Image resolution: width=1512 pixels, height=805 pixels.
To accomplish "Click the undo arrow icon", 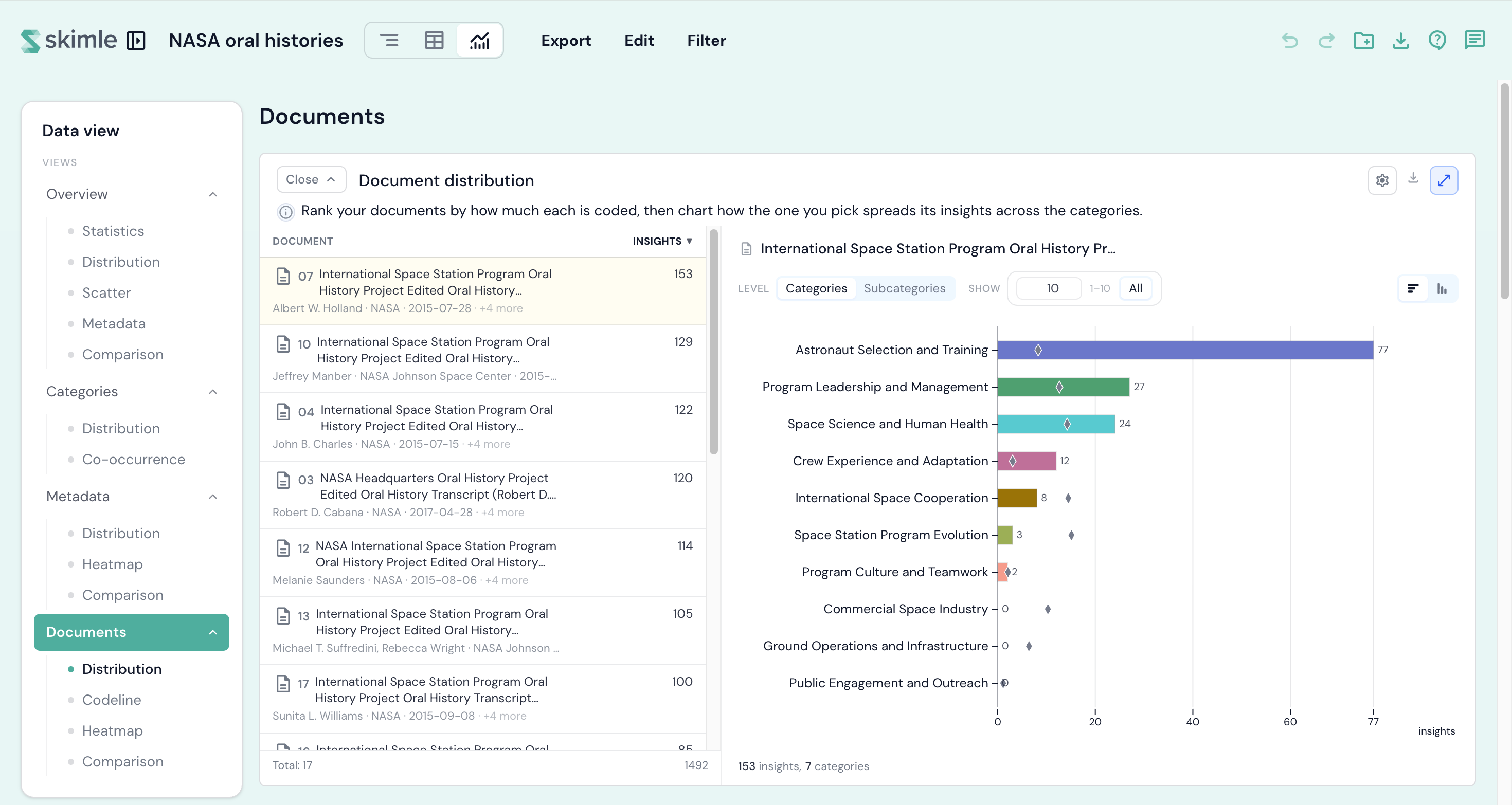I will click(x=1289, y=41).
